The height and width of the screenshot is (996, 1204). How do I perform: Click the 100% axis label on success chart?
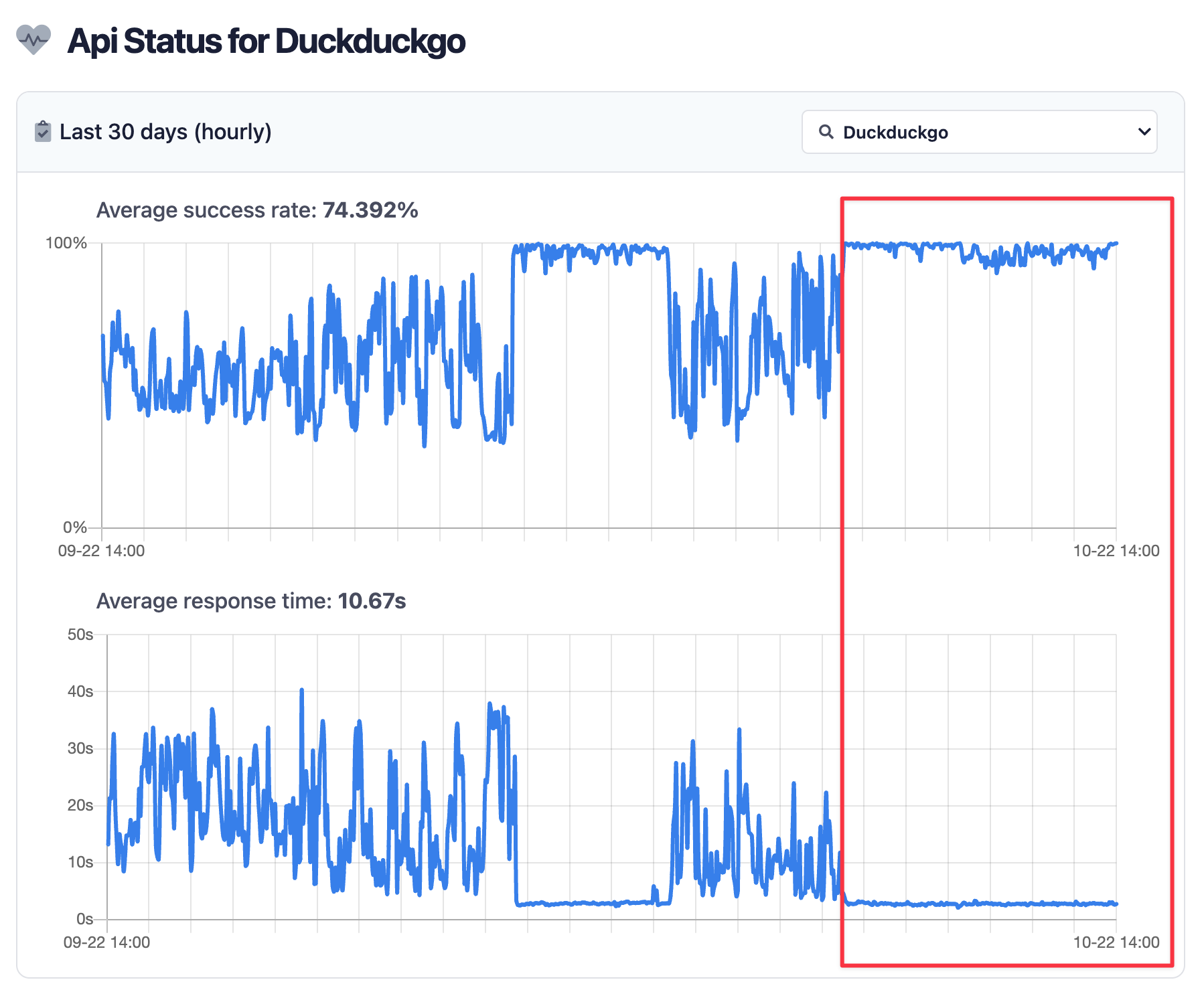66,243
